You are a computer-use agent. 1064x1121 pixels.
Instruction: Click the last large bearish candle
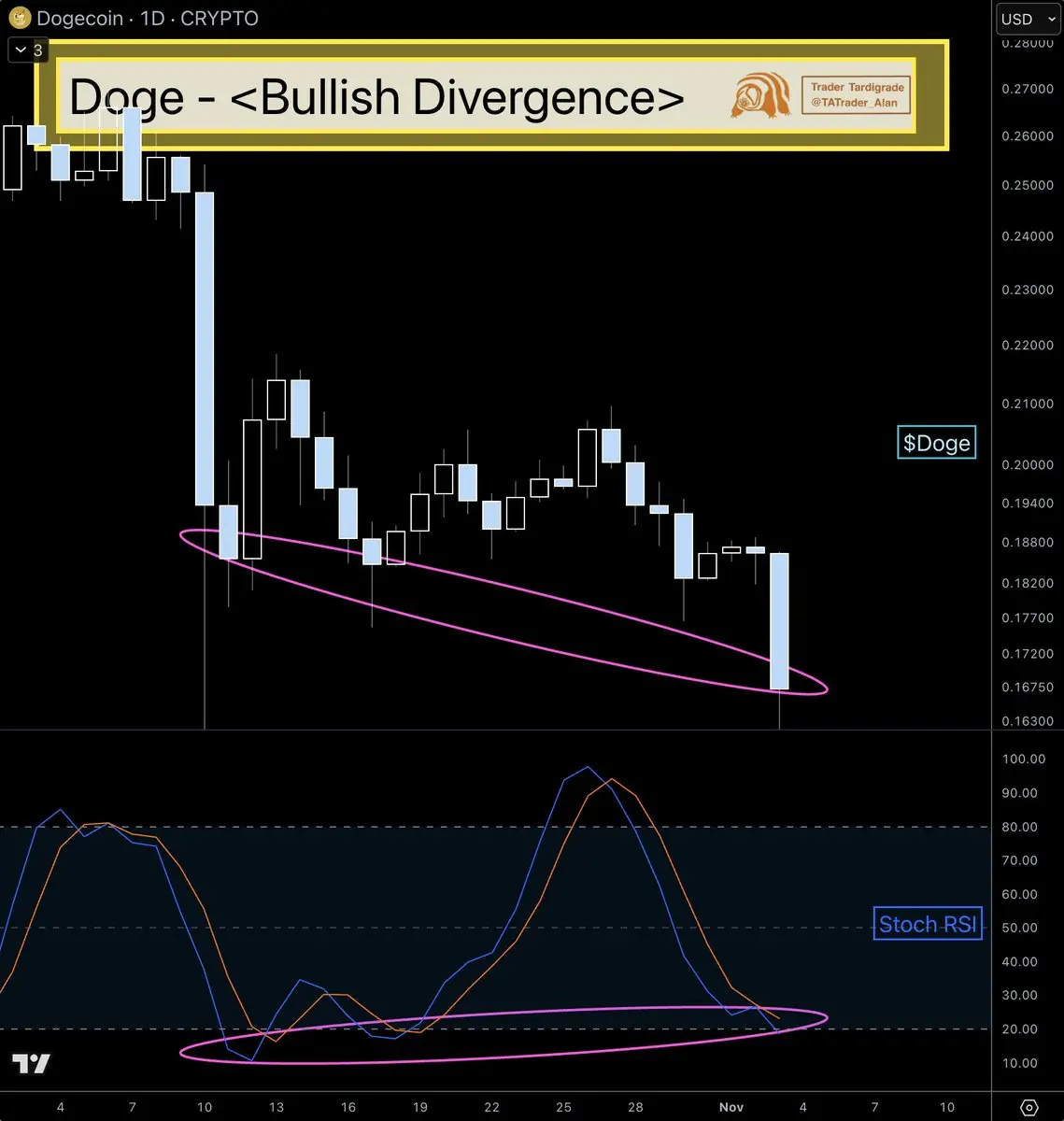click(779, 621)
